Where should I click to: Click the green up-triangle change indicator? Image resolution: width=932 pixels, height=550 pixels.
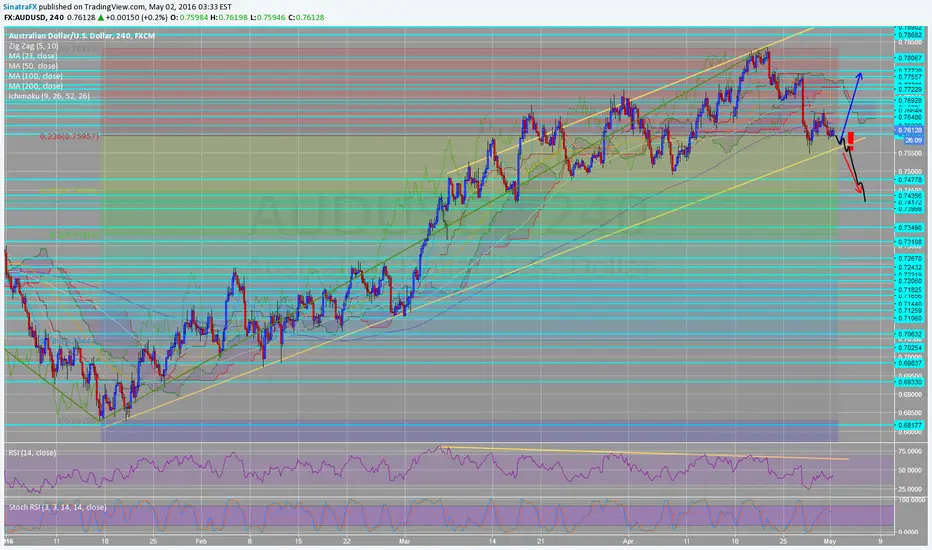[100, 18]
